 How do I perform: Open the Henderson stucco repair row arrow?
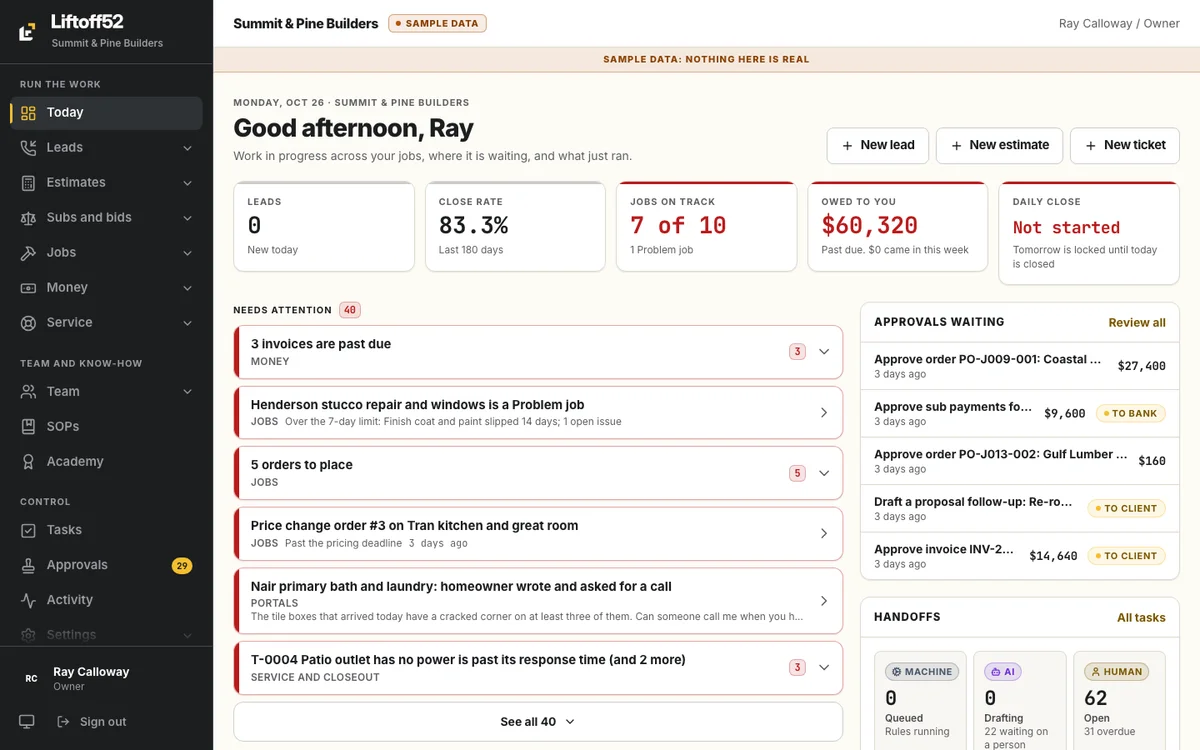[x=824, y=413]
